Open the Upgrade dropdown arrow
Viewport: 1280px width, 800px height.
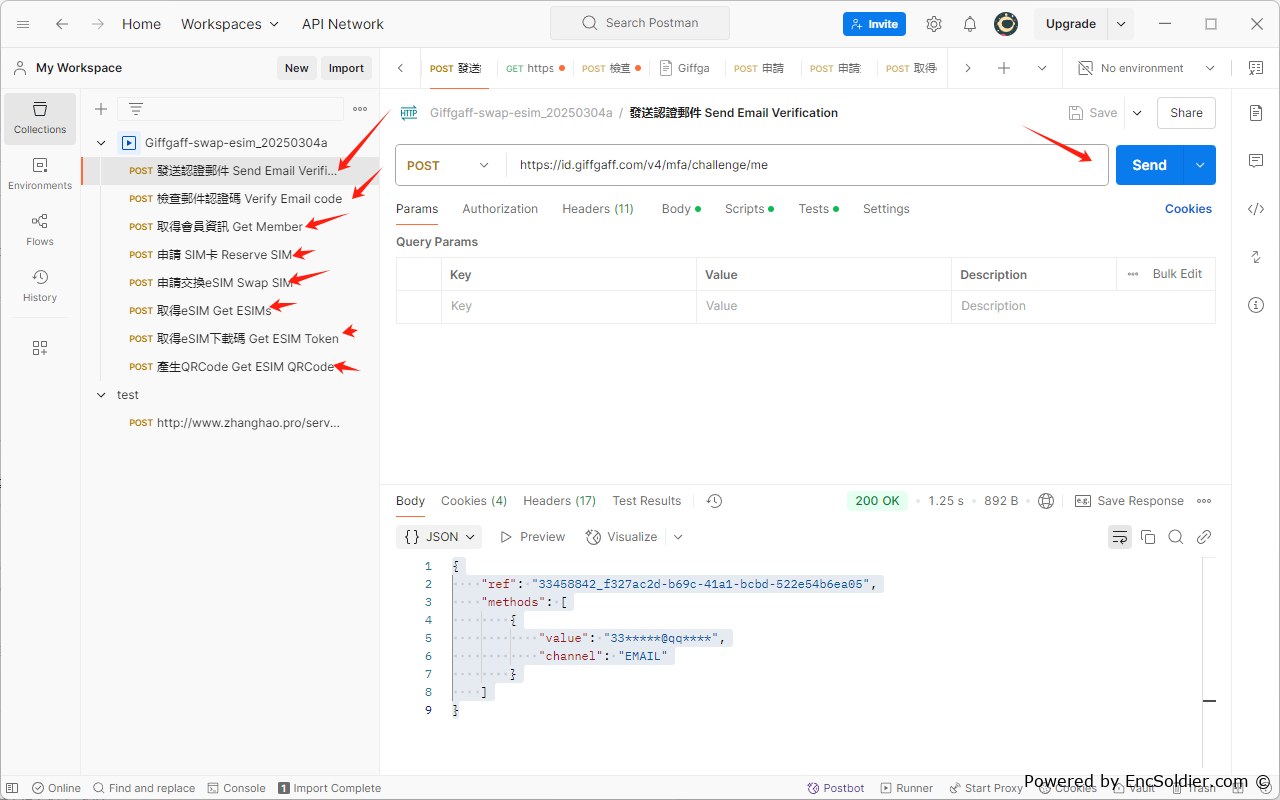pyautogui.click(x=1121, y=24)
